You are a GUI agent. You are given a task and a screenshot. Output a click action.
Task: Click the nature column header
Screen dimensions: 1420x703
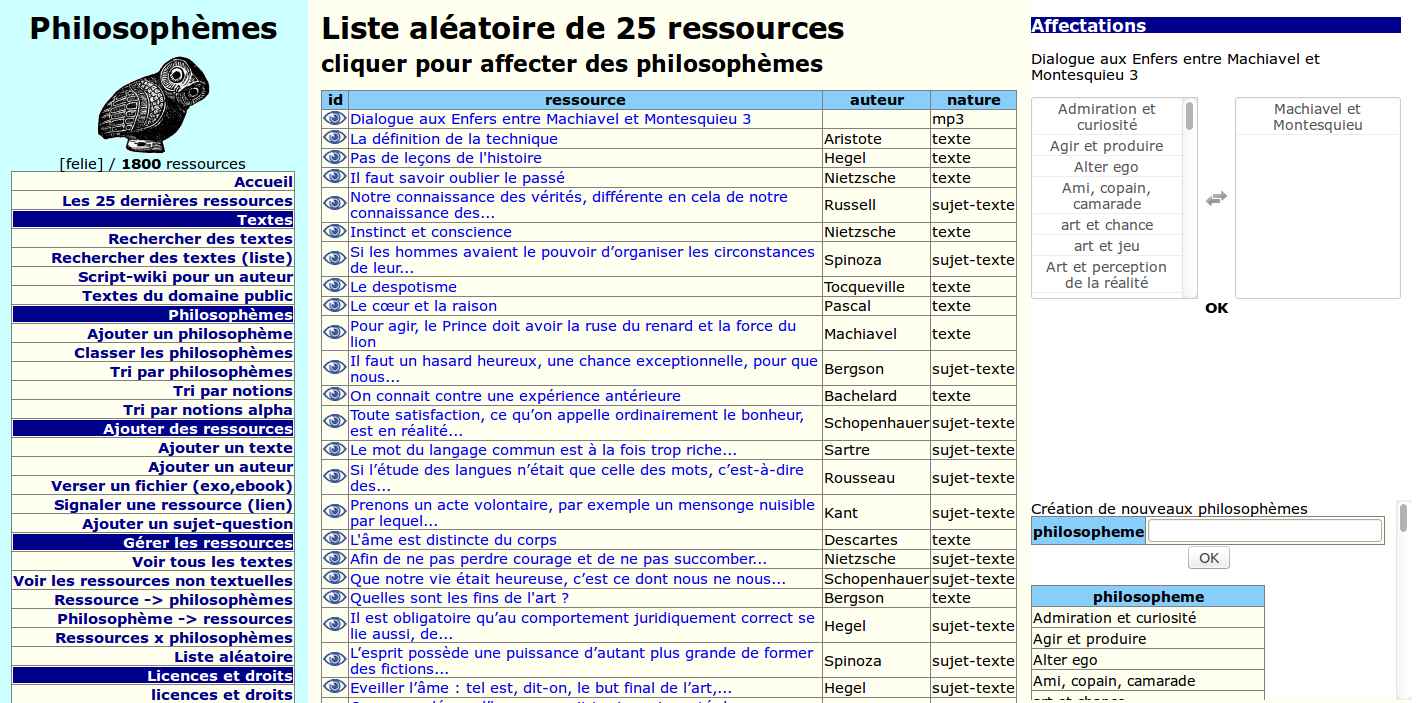tap(973, 100)
